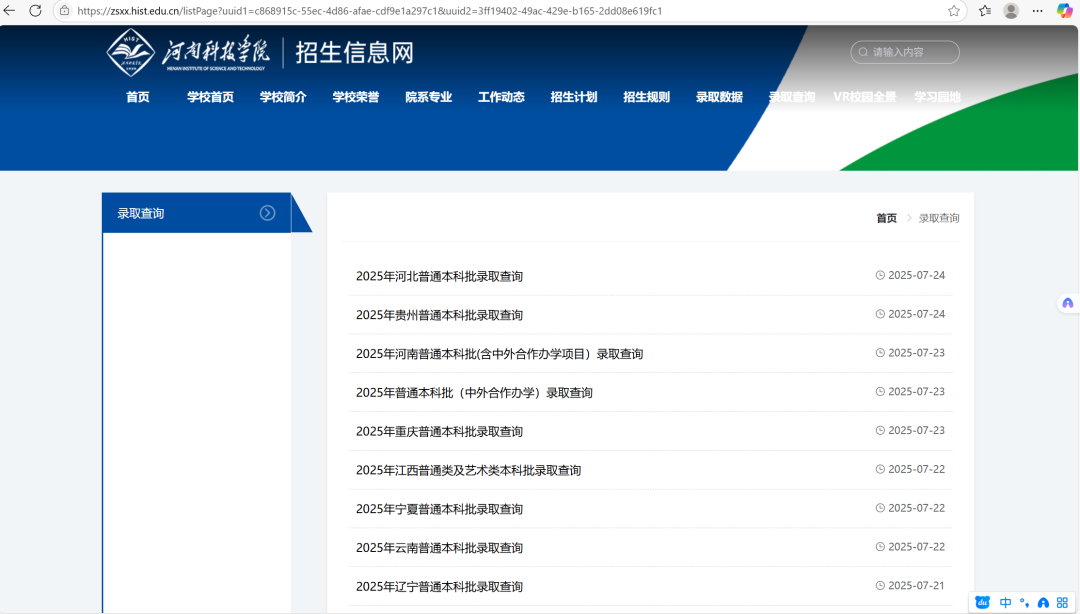Expand the 录取查询 sidebar panel arrow
Viewport: 1080px width, 614px height.
(x=267, y=212)
